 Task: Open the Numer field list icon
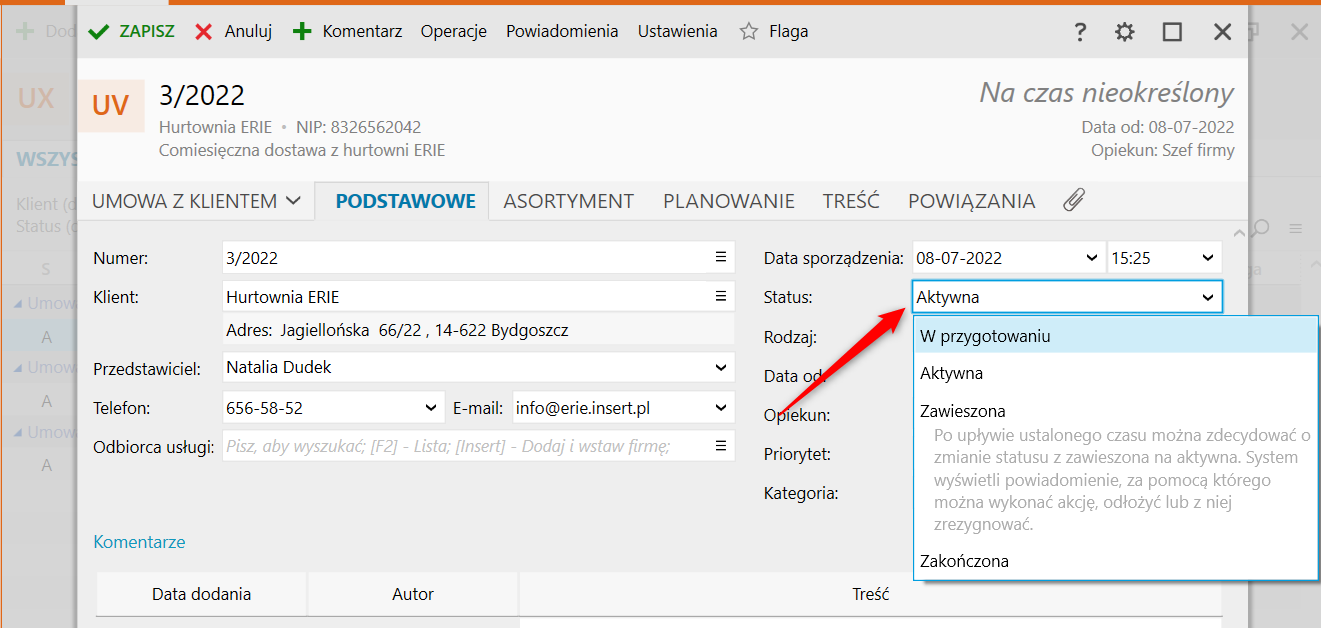(721, 257)
